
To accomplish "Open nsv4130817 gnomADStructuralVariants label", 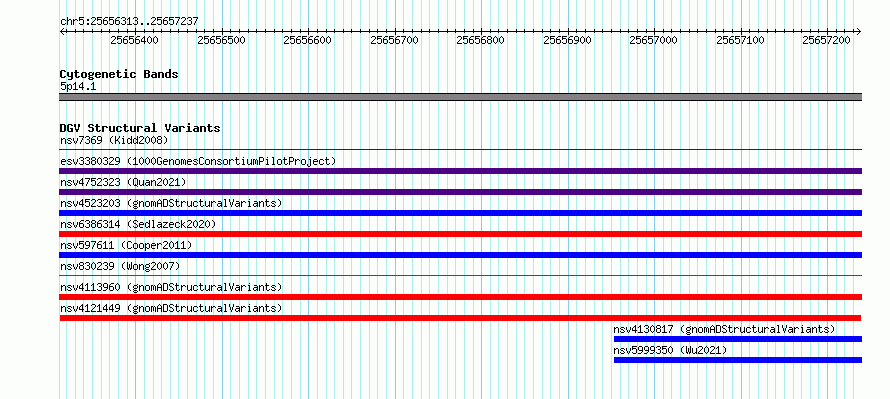I will pyautogui.click(x=724, y=329).
